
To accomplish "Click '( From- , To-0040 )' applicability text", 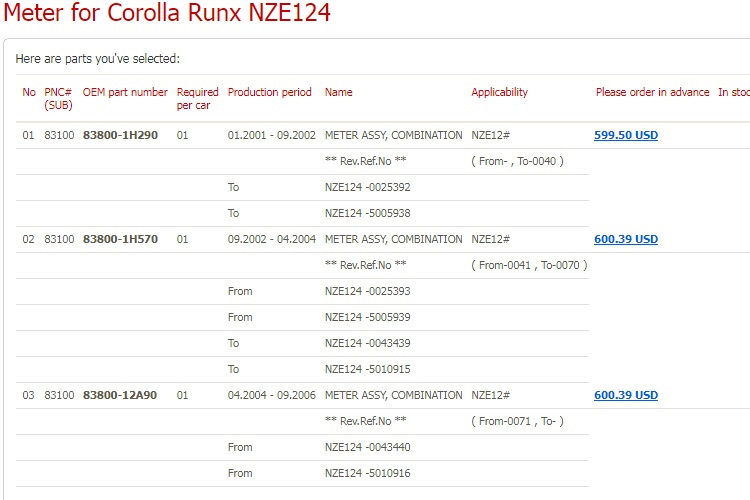I will pyautogui.click(x=518, y=161).
